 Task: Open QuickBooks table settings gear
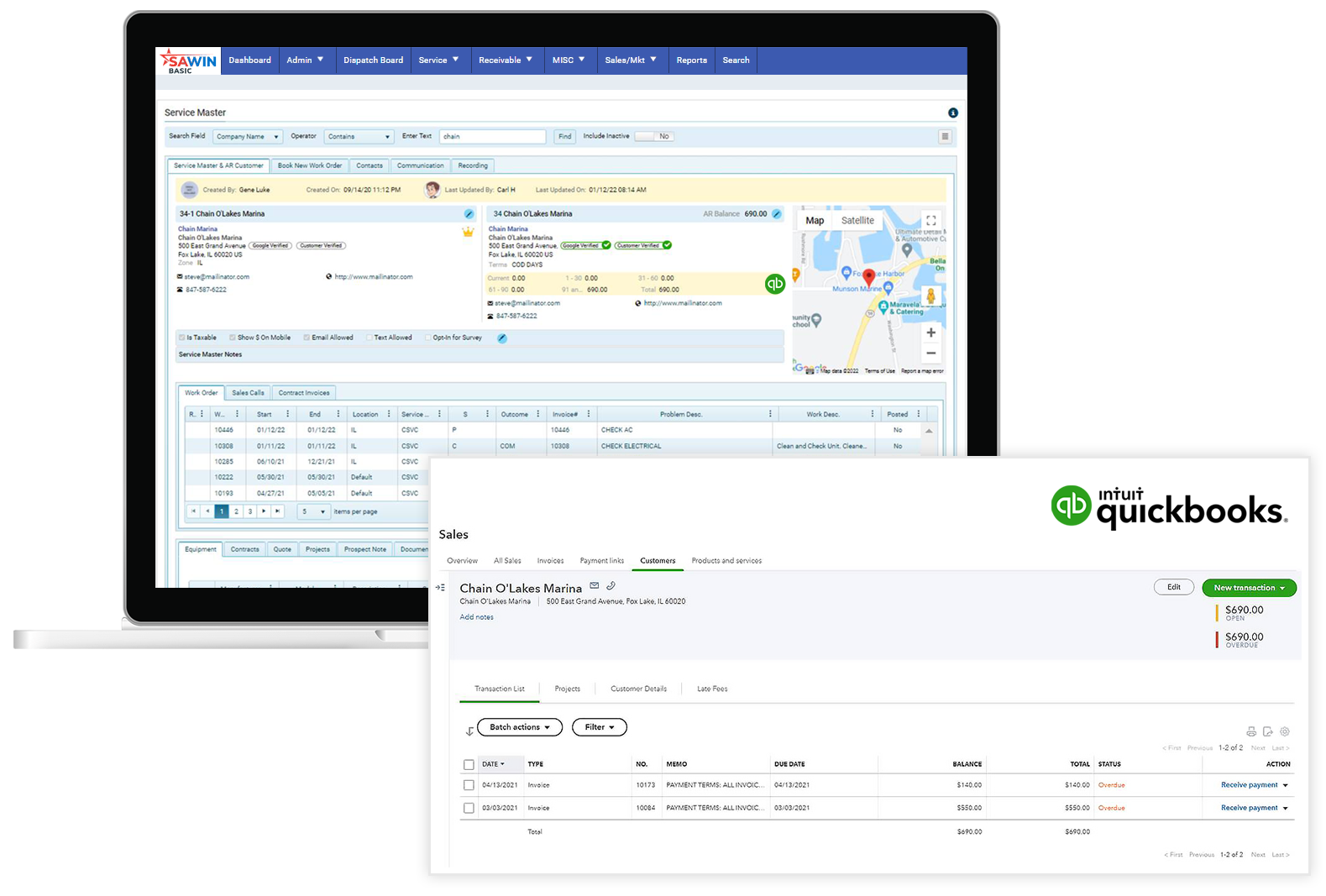tap(1285, 731)
